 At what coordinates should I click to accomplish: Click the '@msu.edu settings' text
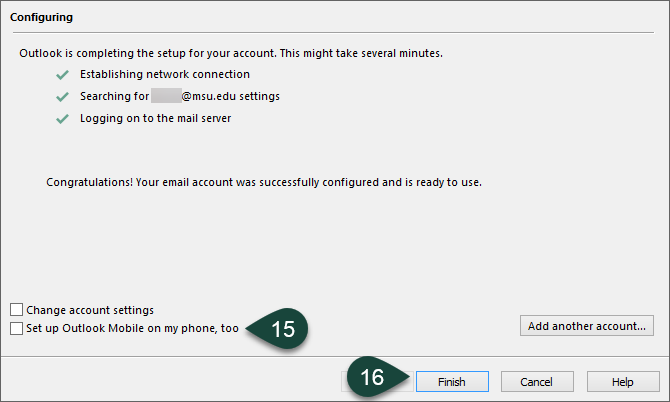coord(229,96)
